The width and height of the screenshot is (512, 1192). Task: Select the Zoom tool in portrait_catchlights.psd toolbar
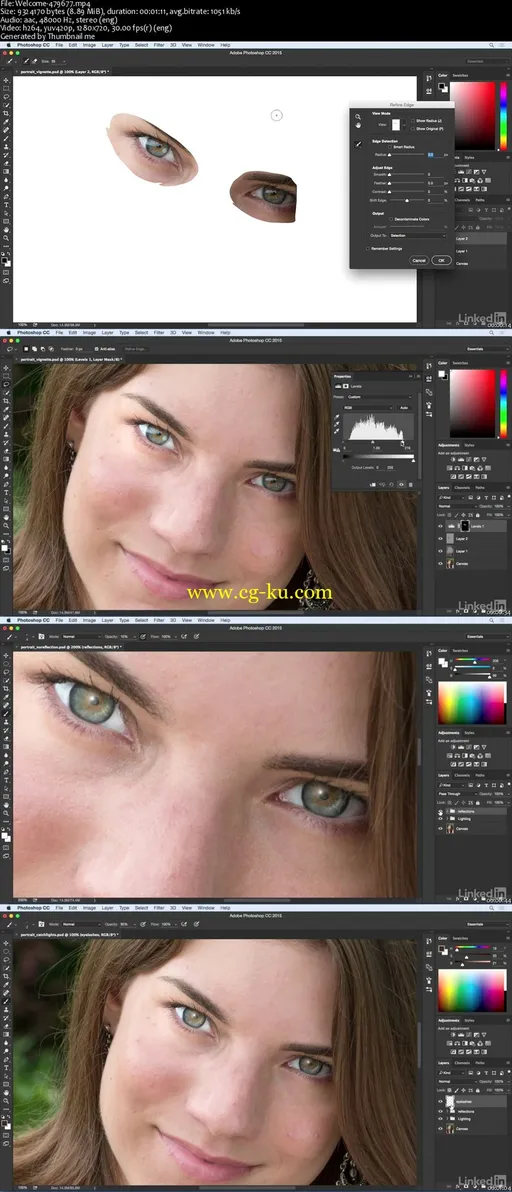point(5,1099)
